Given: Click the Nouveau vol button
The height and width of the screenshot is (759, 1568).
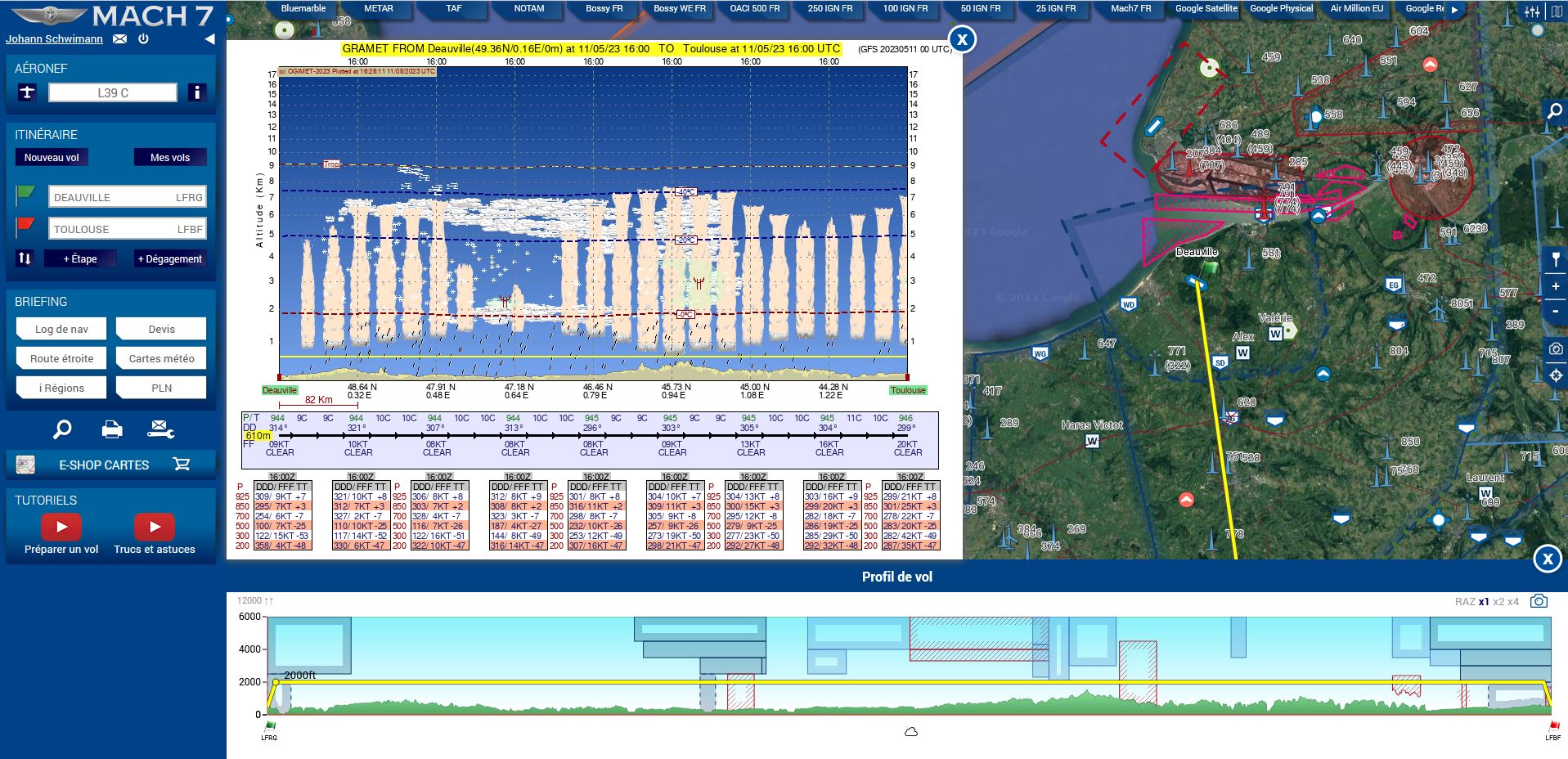Looking at the screenshot, I should [x=52, y=157].
